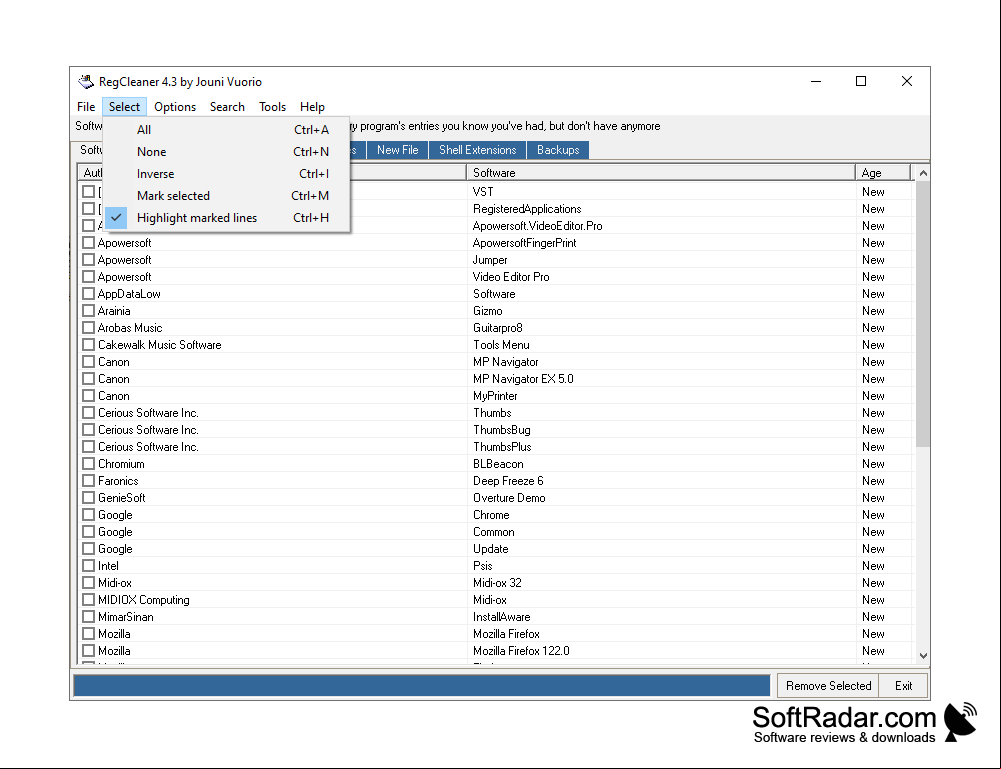1001x769 pixels.
Task: Select the VST software cell
Action: tap(483, 191)
